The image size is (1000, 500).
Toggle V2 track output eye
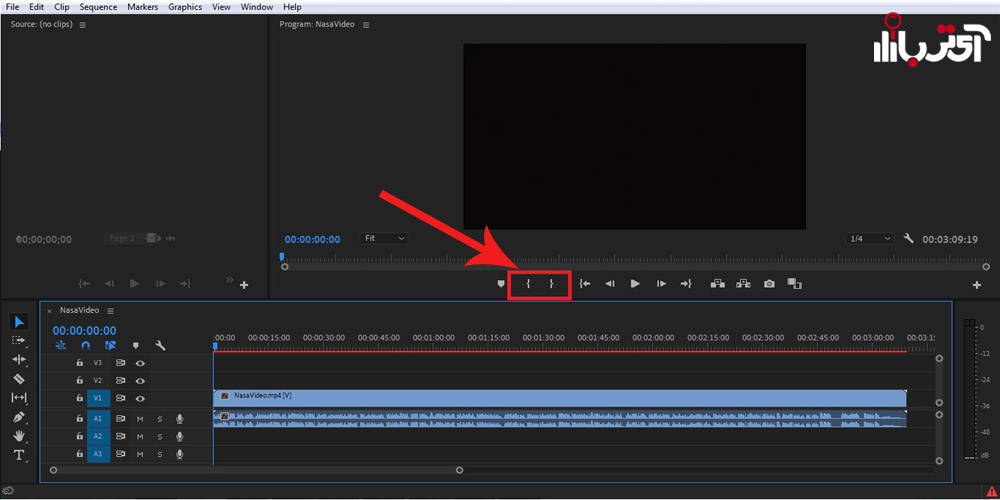coord(140,381)
